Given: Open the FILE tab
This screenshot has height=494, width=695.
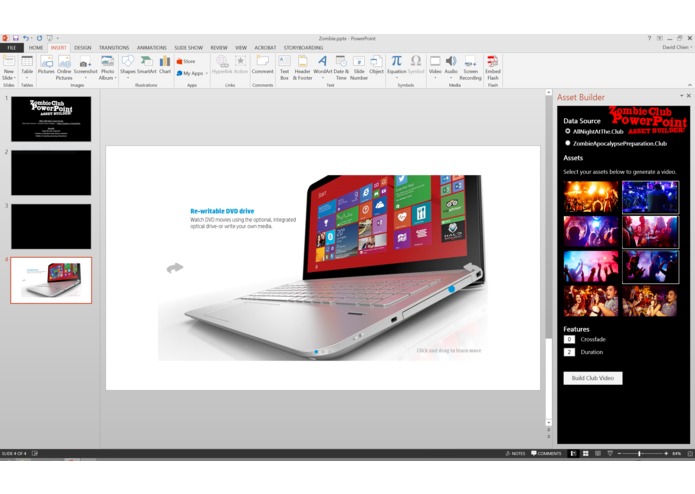Looking at the screenshot, I should pyautogui.click(x=12, y=47).
